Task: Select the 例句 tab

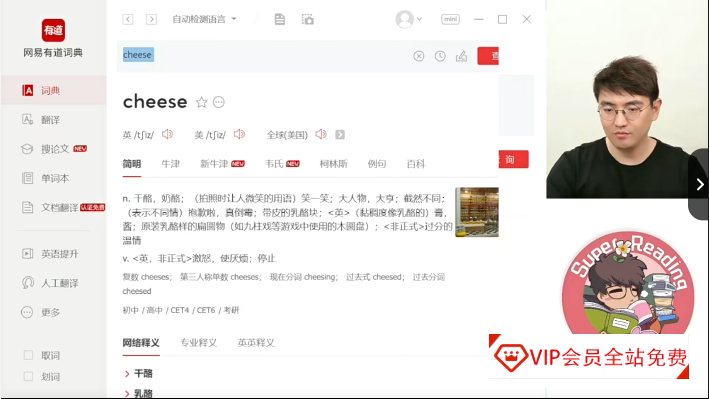Action: tap(377, 164)
